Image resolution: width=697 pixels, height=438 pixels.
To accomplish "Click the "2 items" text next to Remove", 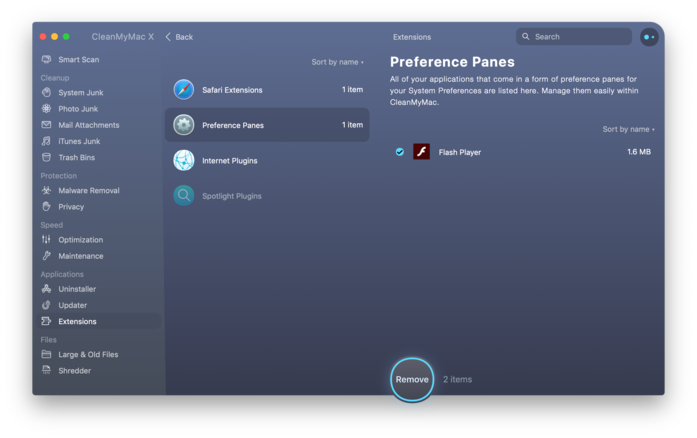I will pyautogui.click(x=457, y=379).
